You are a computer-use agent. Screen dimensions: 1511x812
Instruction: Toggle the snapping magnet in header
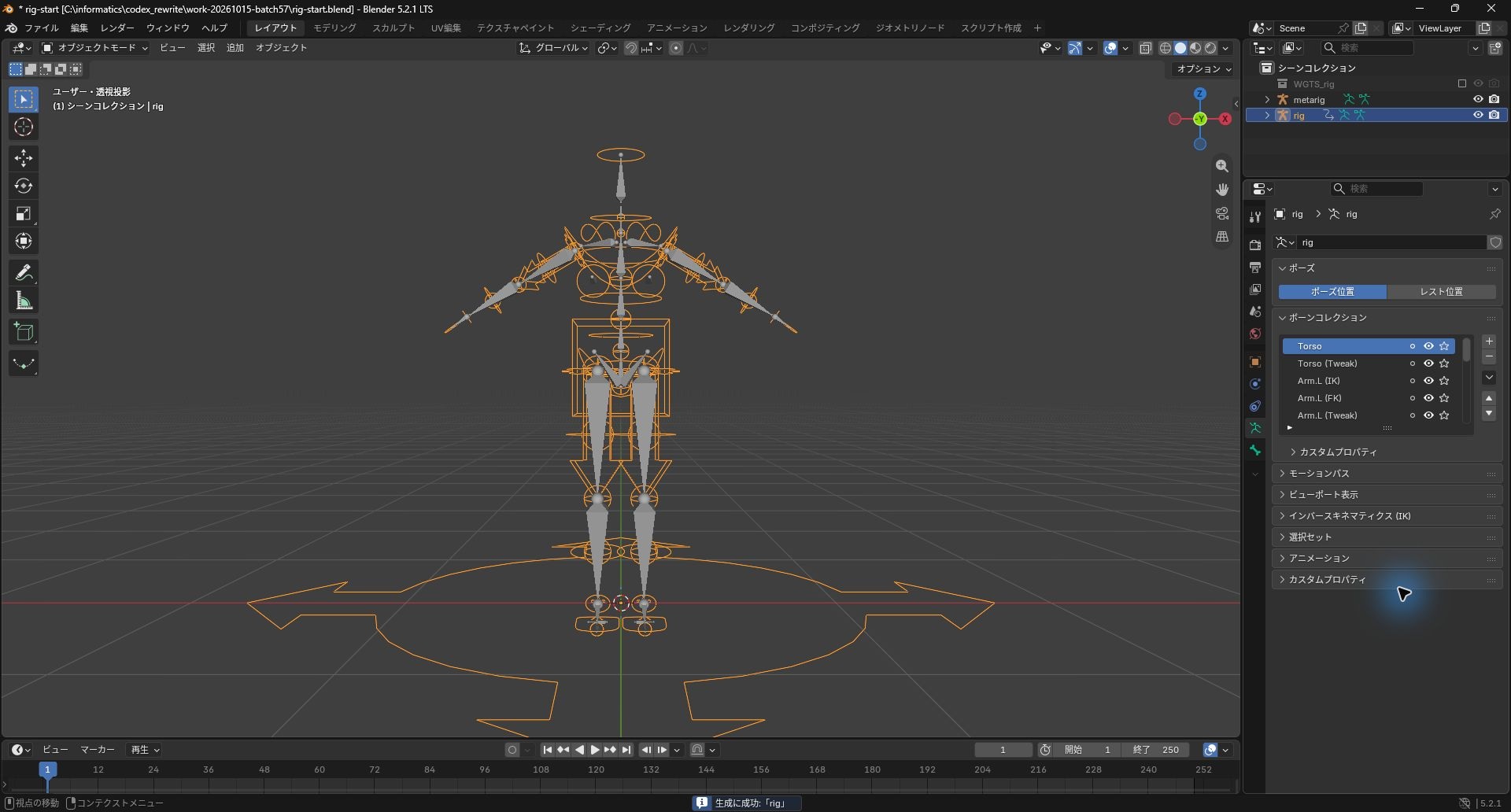click(631, 48)
